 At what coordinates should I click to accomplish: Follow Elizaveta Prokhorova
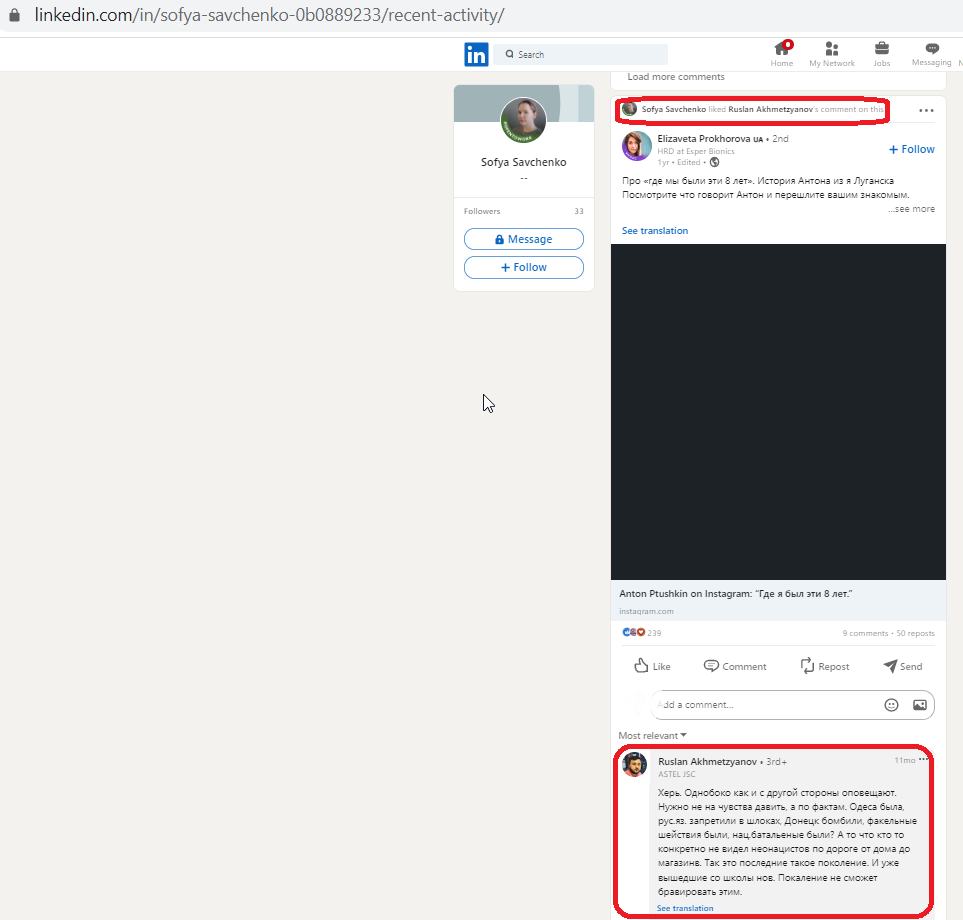click(911, 149)
